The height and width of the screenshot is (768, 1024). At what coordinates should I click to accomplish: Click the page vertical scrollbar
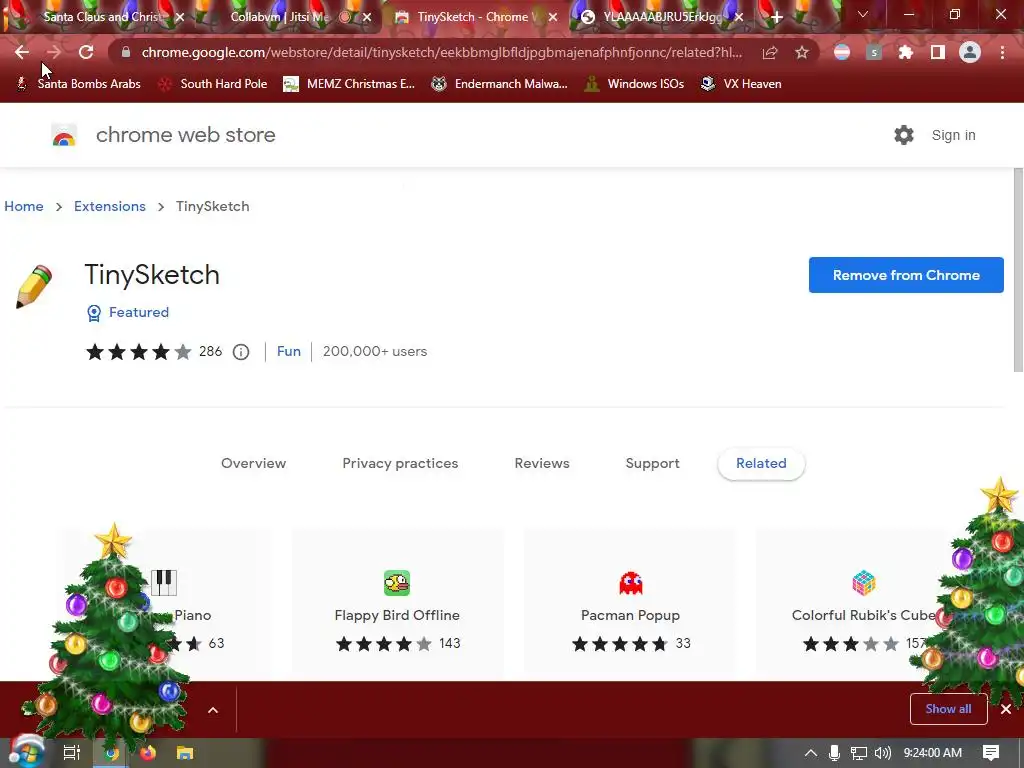click(1017, 270)
